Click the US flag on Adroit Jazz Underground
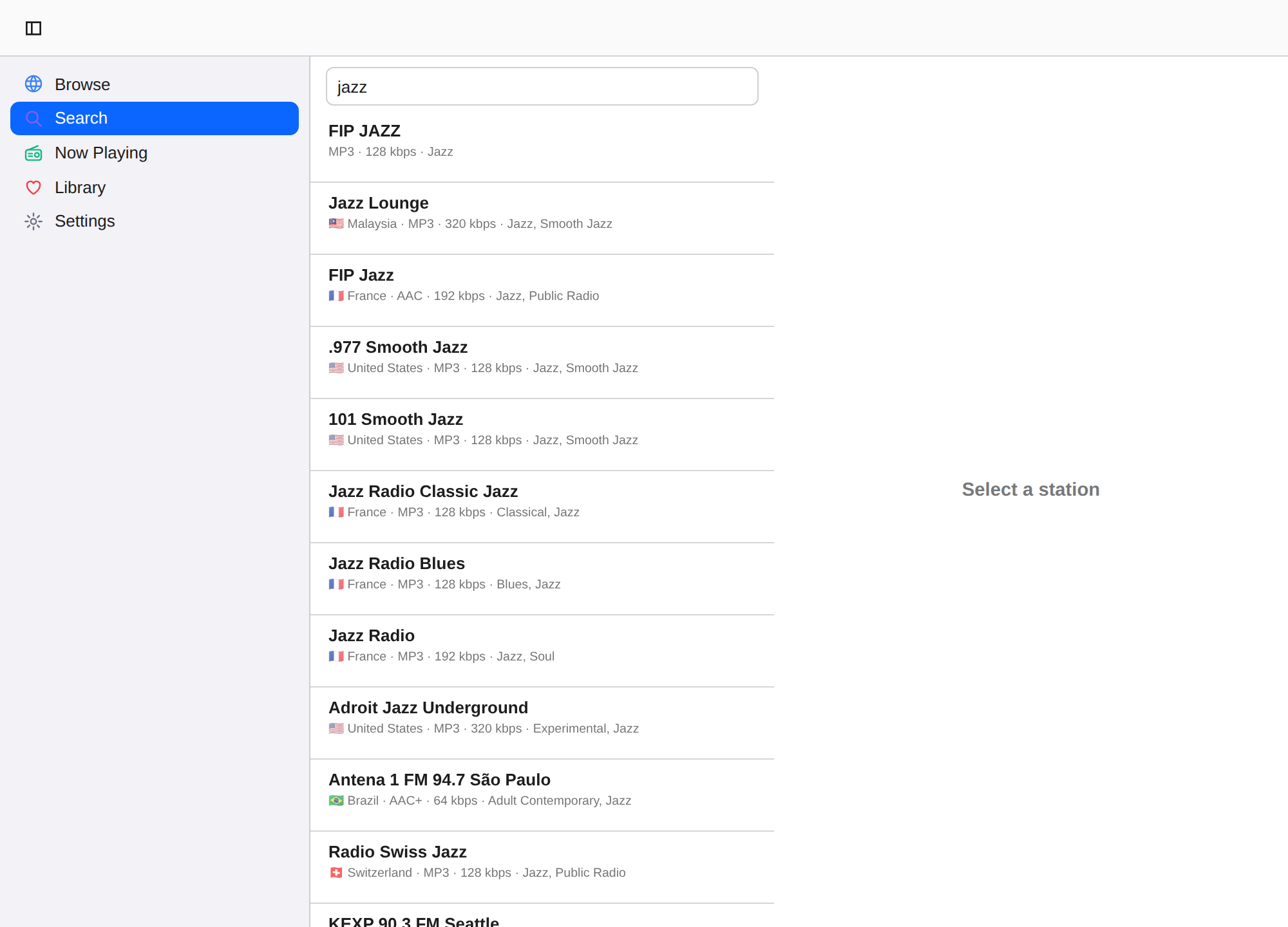This screenshot has height=927, width=1288. (336, 729)
